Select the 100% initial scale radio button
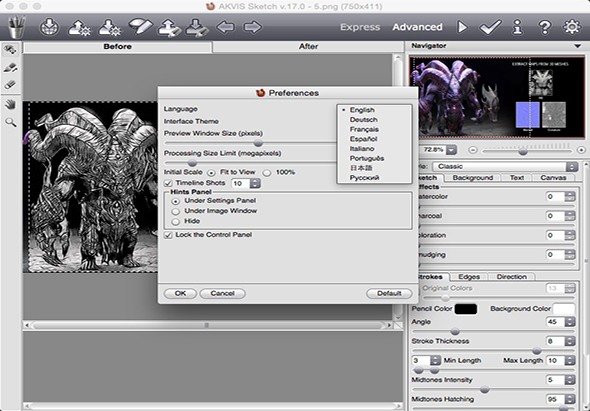This screenshot has height=411, width=590. [267, 173]
